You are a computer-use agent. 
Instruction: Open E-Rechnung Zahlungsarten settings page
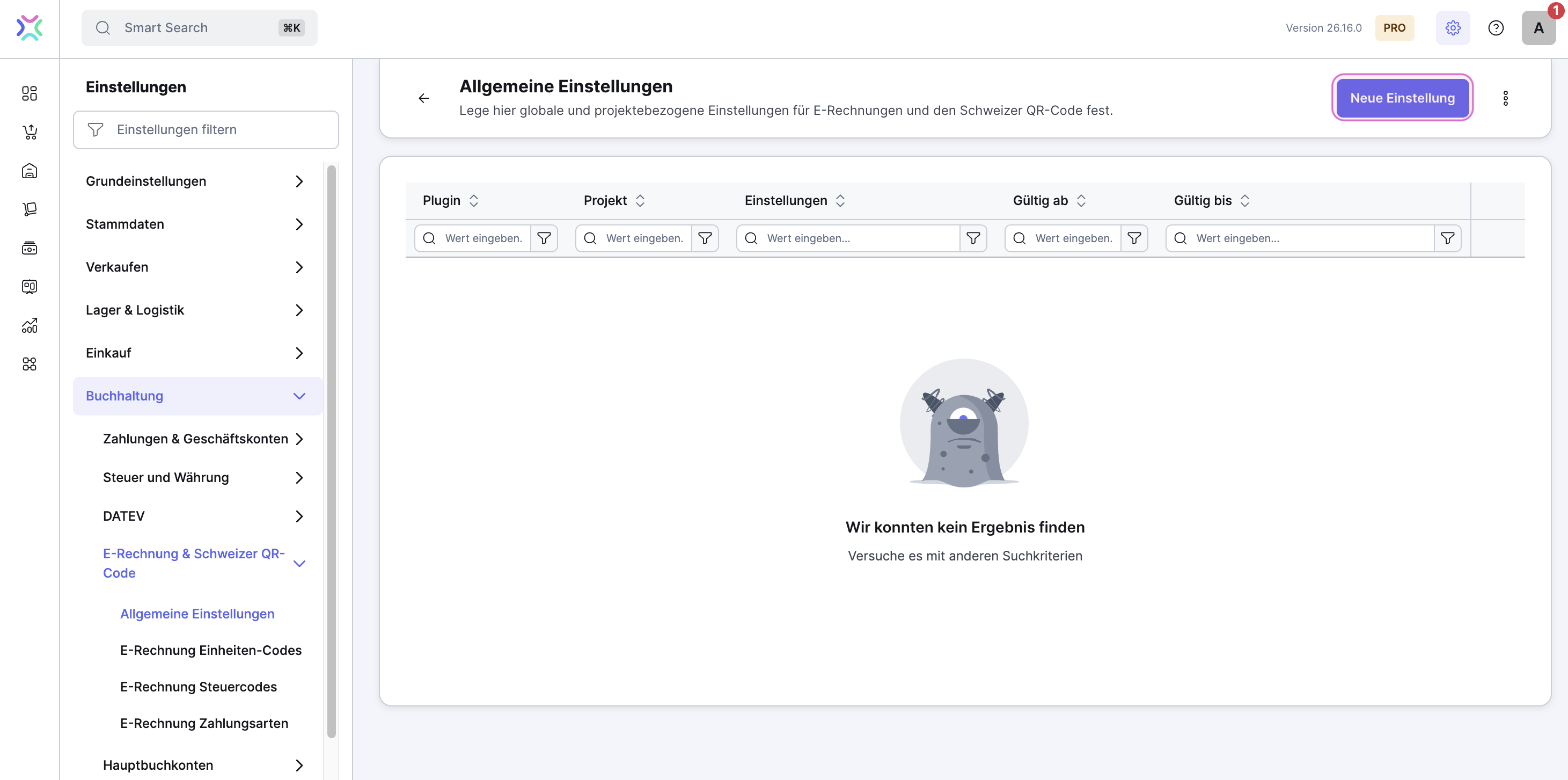click(204, 724)
